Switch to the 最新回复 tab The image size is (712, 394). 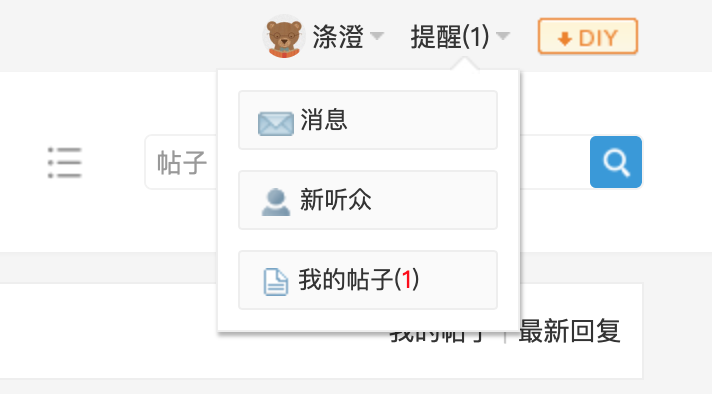tap(569, 331)
